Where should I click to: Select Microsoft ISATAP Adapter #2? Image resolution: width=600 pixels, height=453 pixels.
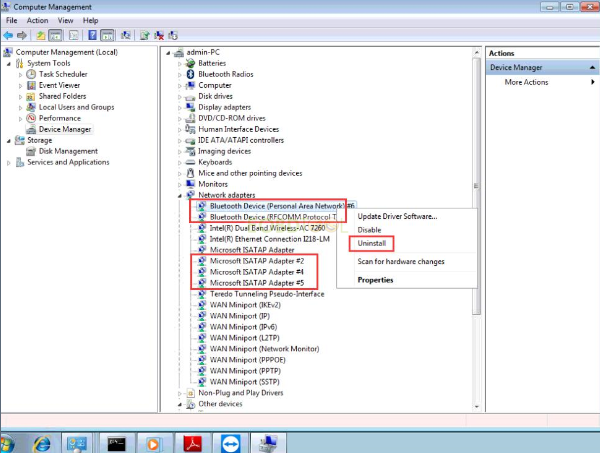(257, 261)
